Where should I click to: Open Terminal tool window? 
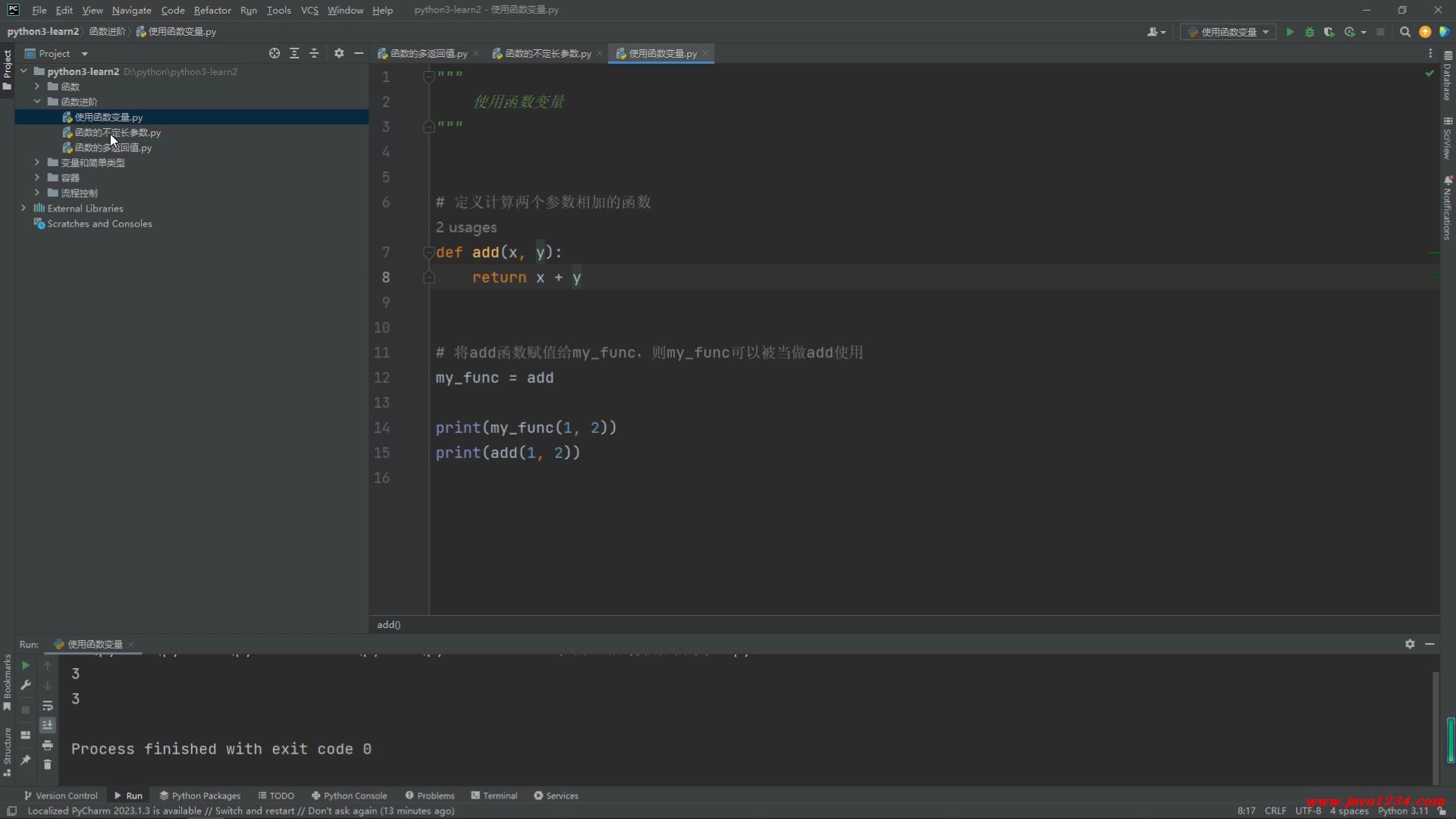point(494,795)
